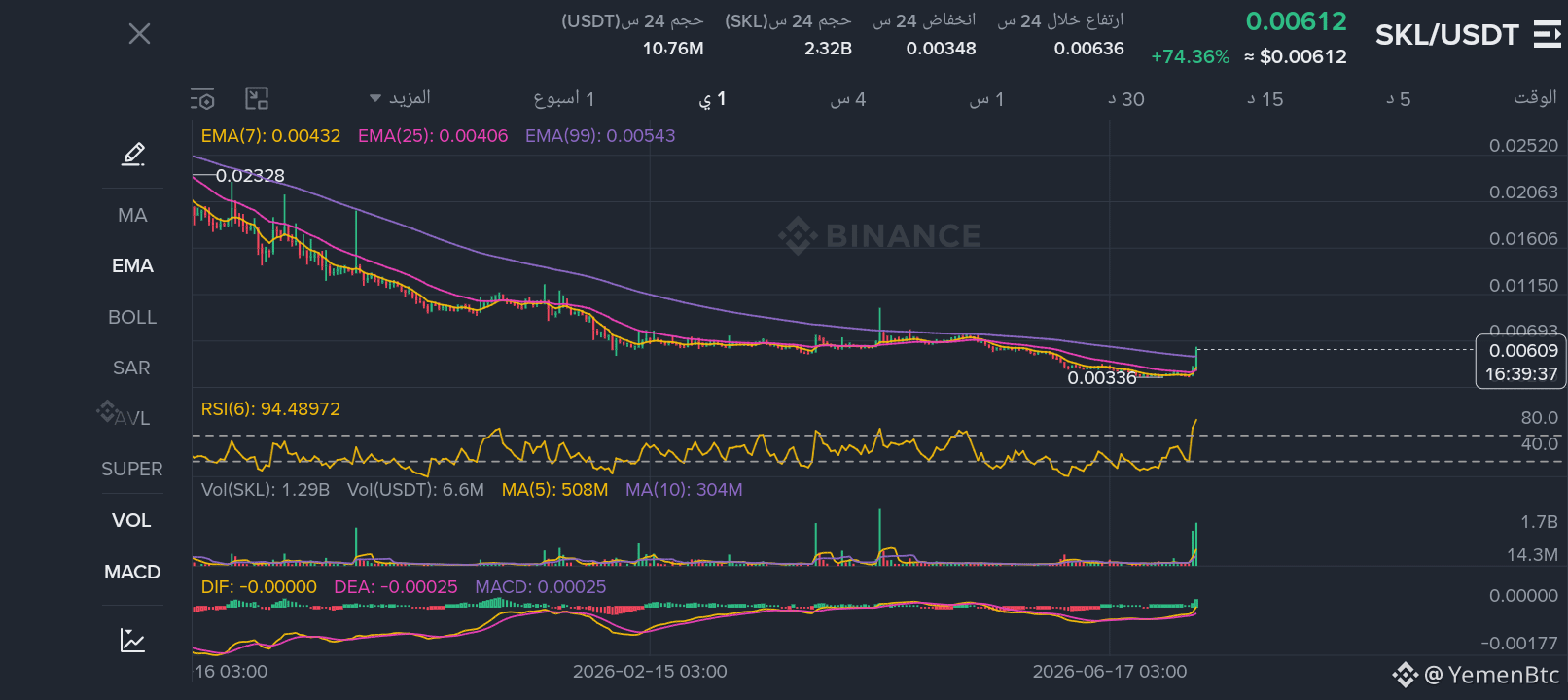The image size is (1568, 700).
Task: Click the Vol(USDT): 6.6M label
Action: pos(415,490)
